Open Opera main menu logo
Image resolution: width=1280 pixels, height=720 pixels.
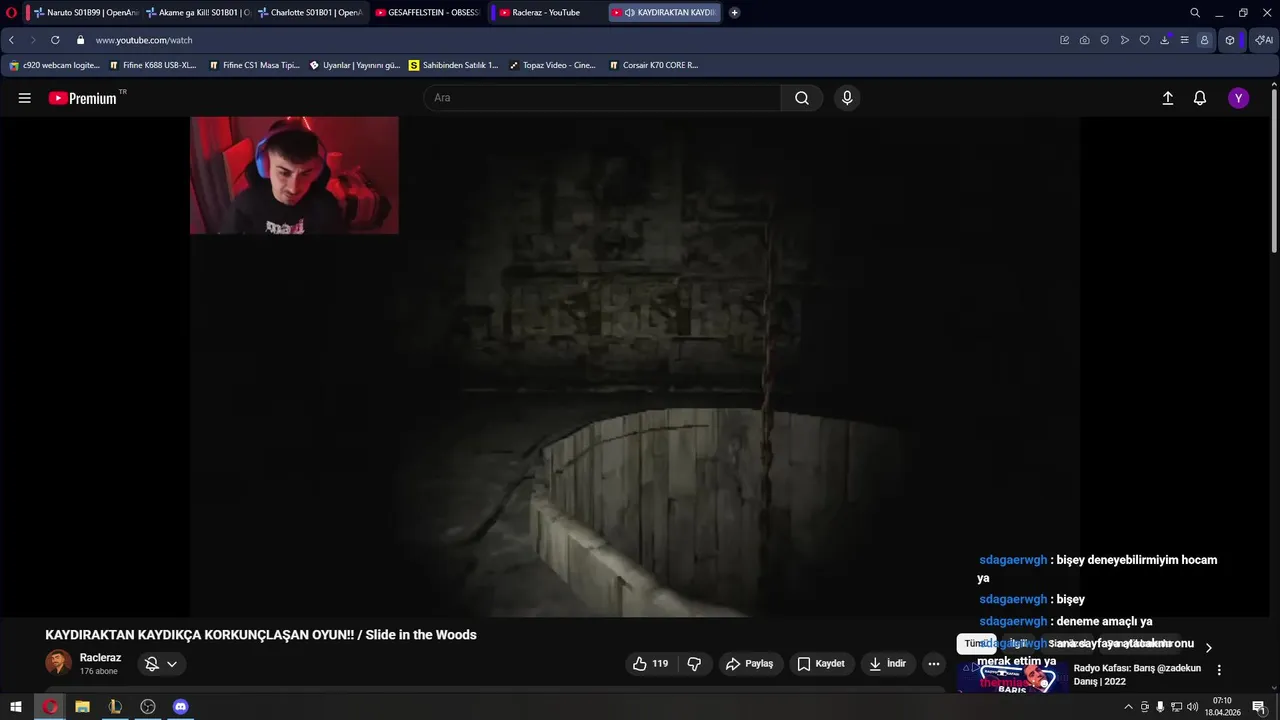[x=12, y=13]
